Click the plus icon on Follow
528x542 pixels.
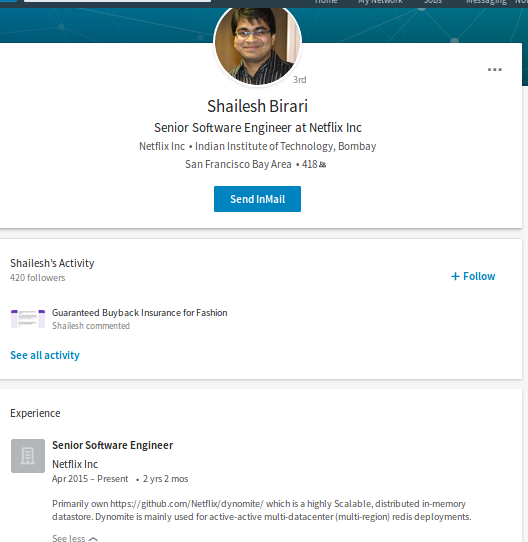455,276
